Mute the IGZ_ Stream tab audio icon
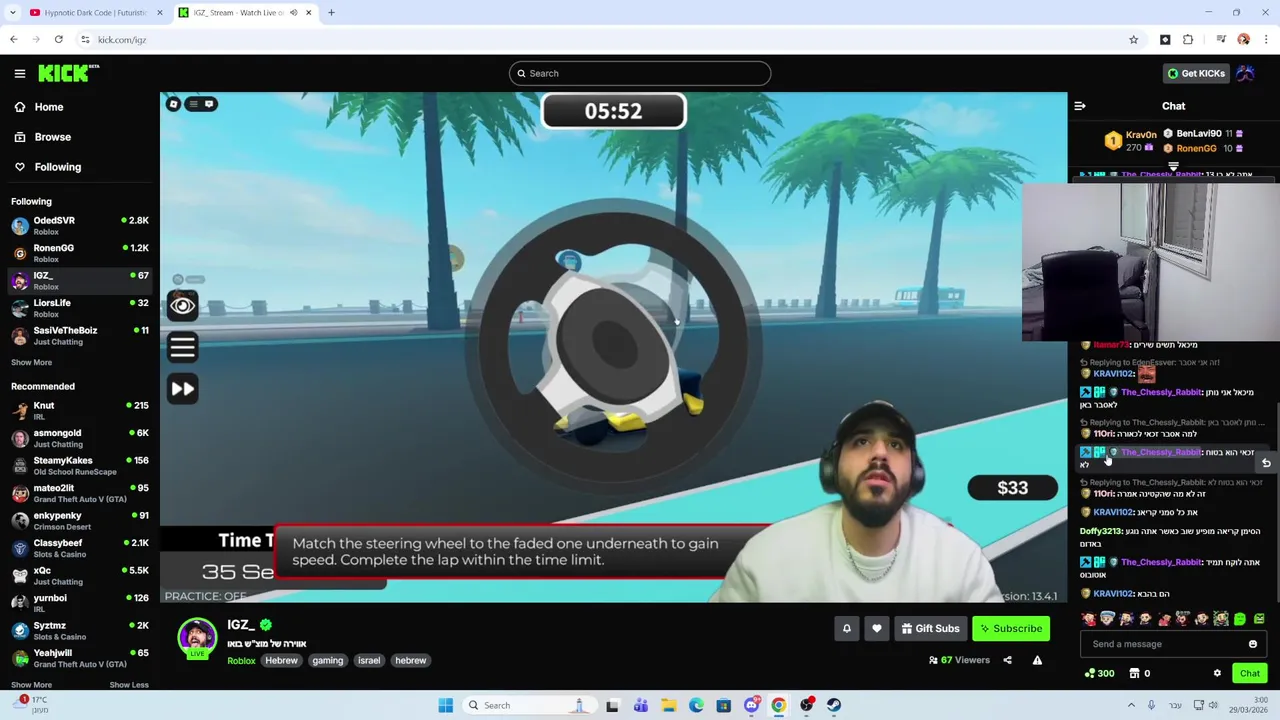Viewport: 1280px width, 720px height. click(293, 13)
